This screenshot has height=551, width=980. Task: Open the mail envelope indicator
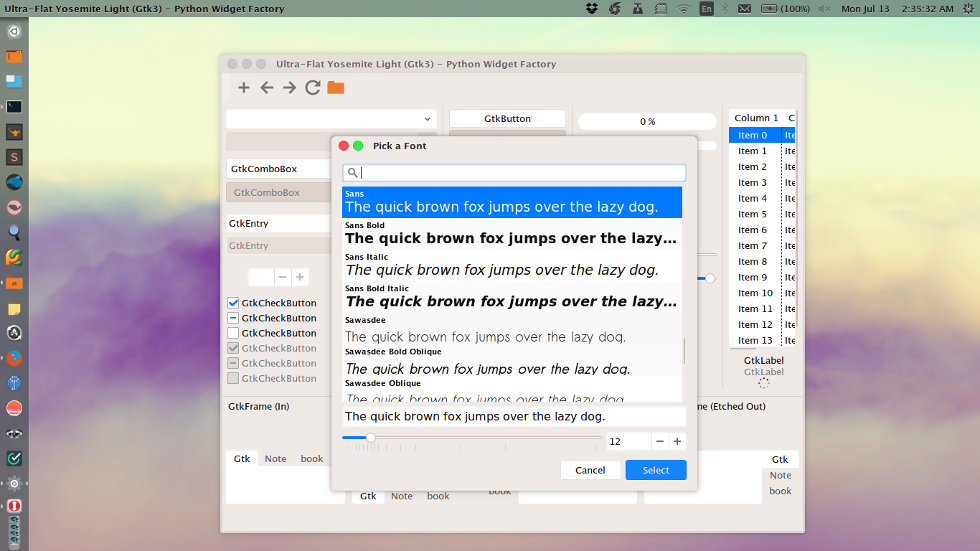click(744, 9)
